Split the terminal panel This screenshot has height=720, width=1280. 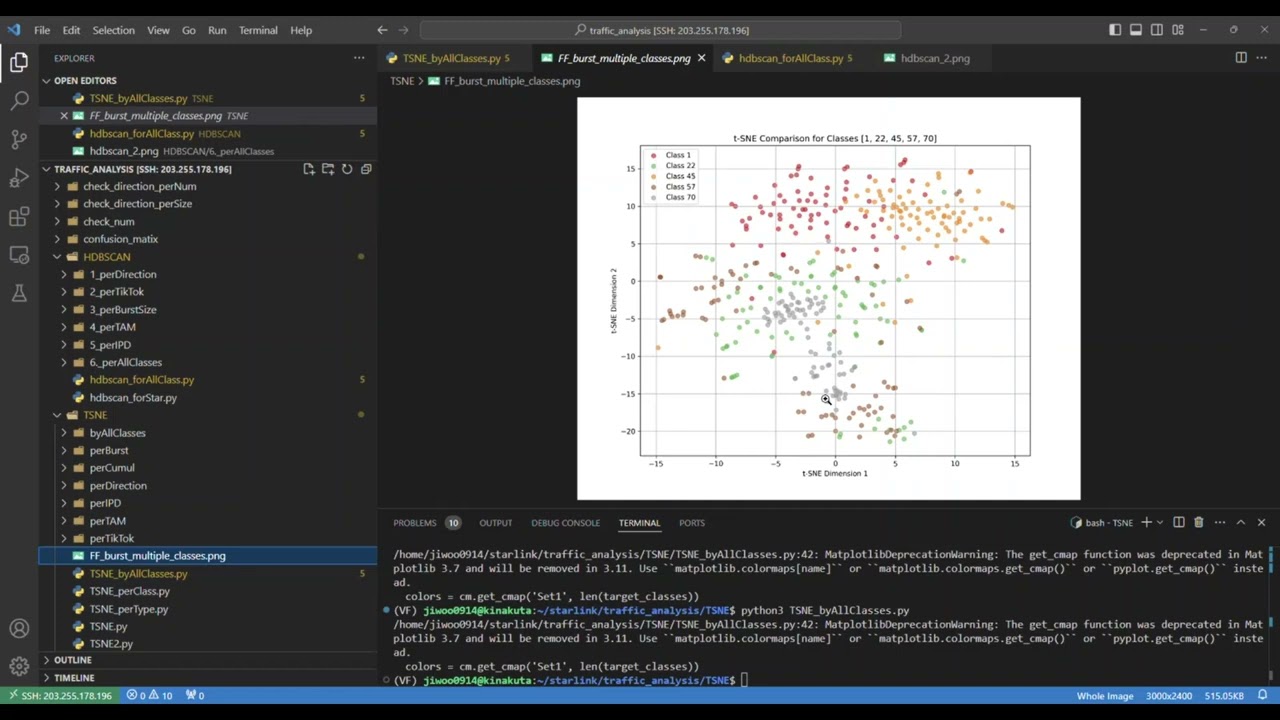1179,522
